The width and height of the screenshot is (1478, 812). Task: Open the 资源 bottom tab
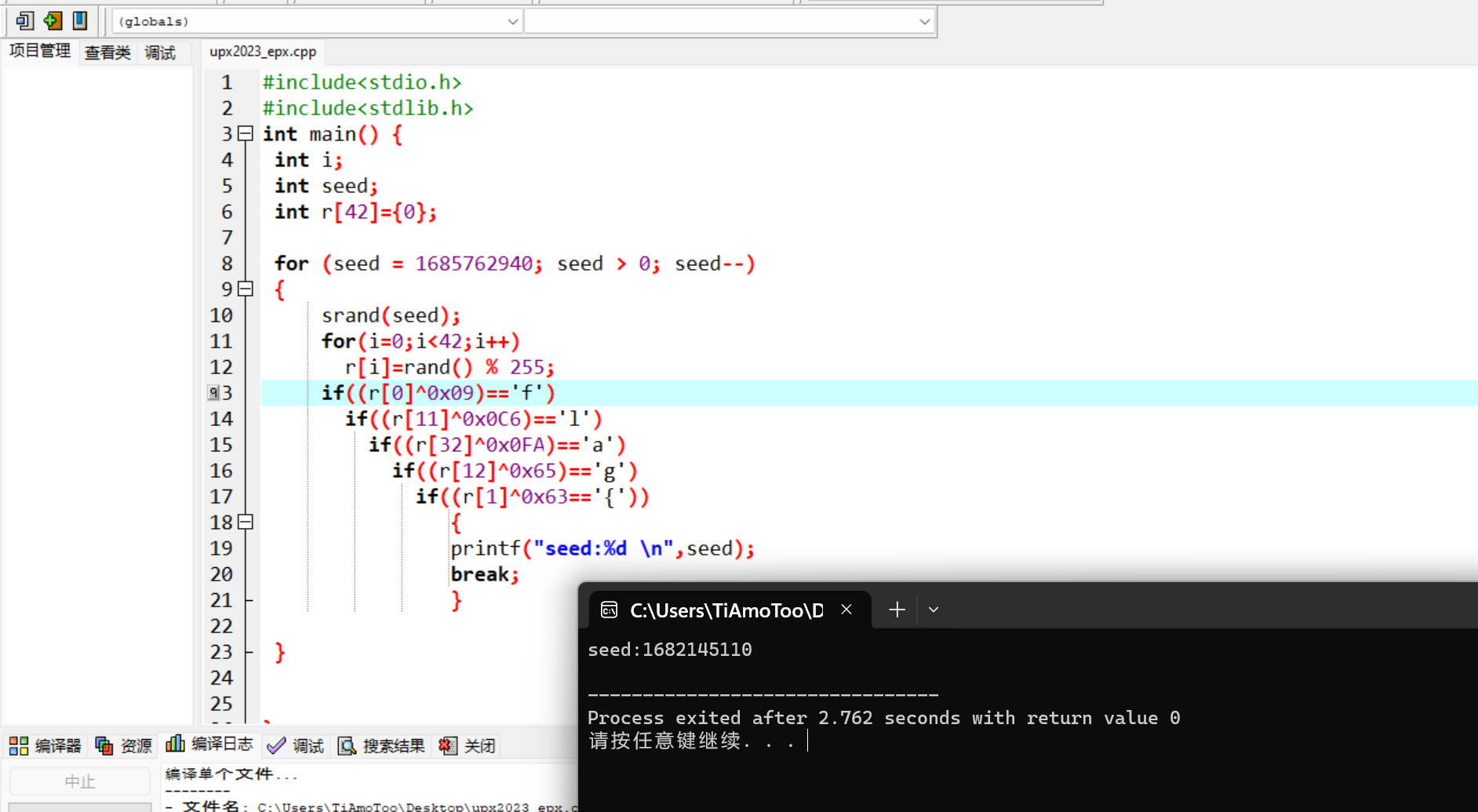pyautogui.click(x=123, y=745)
